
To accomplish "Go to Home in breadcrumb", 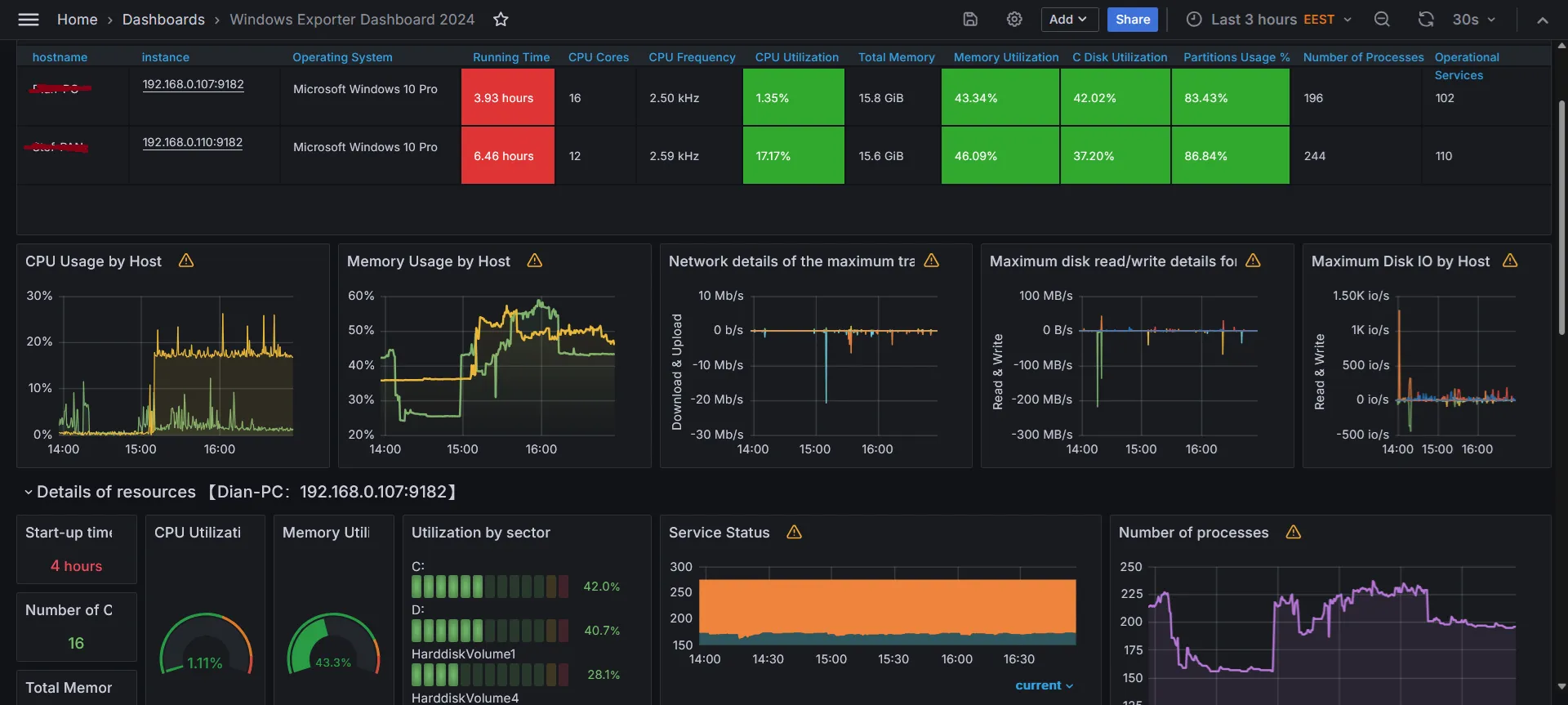I will coord(77,20).
